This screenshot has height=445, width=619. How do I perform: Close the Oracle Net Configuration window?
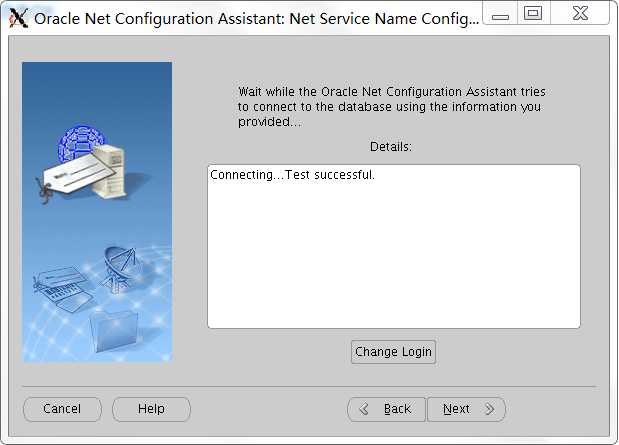[x=580, y=13]
